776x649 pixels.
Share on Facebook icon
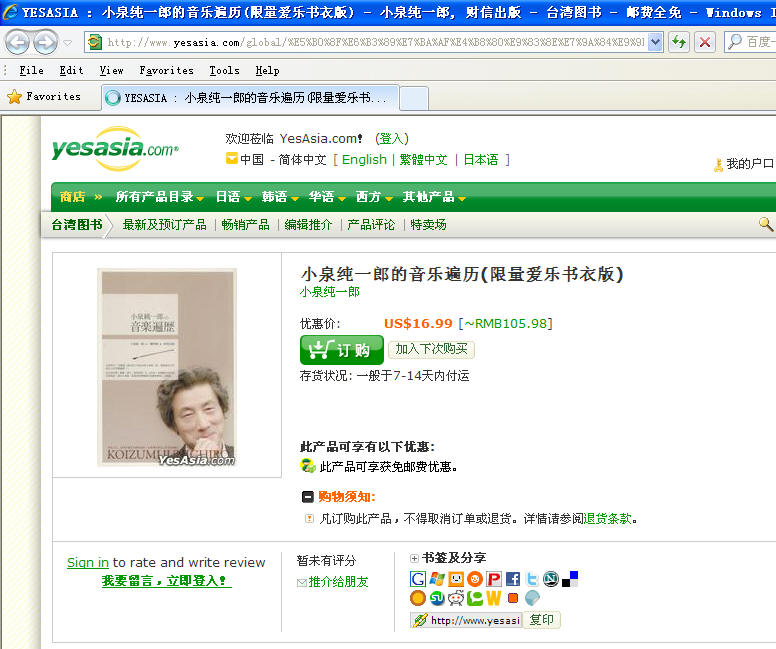pos(513,579)
